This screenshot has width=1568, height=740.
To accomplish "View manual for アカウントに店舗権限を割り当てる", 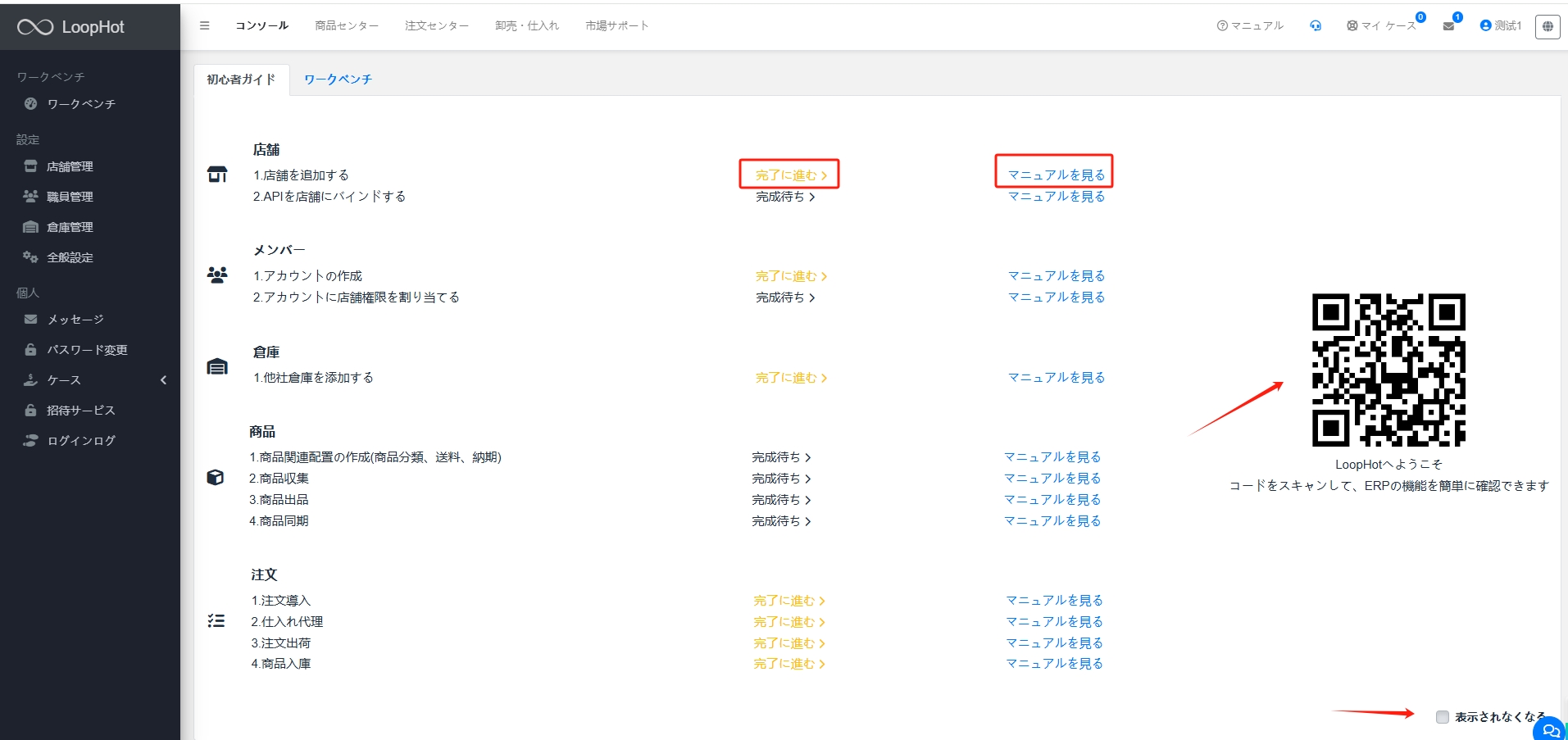I will 1057,297.
